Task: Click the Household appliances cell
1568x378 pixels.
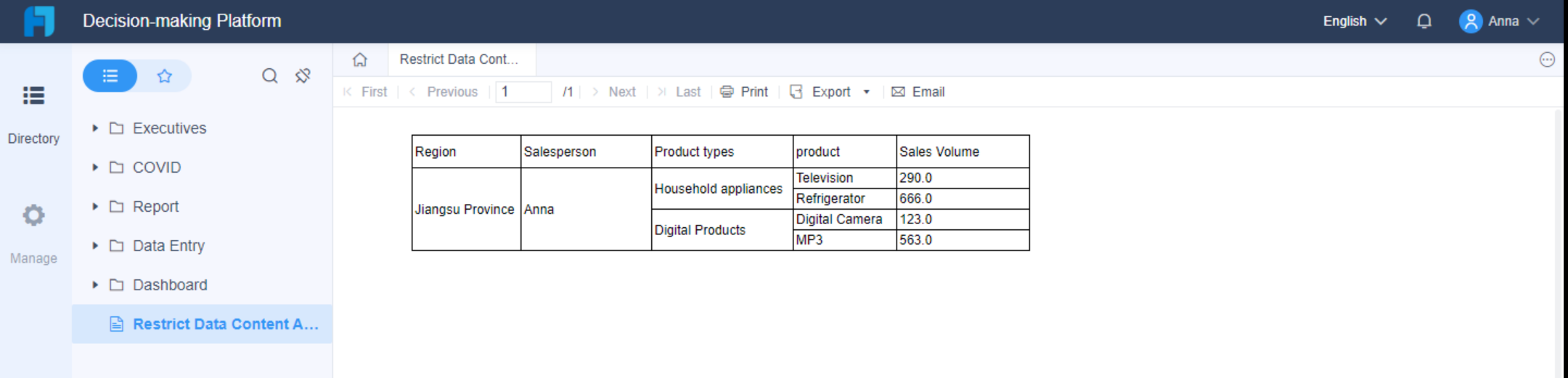Action: [722, 189]
